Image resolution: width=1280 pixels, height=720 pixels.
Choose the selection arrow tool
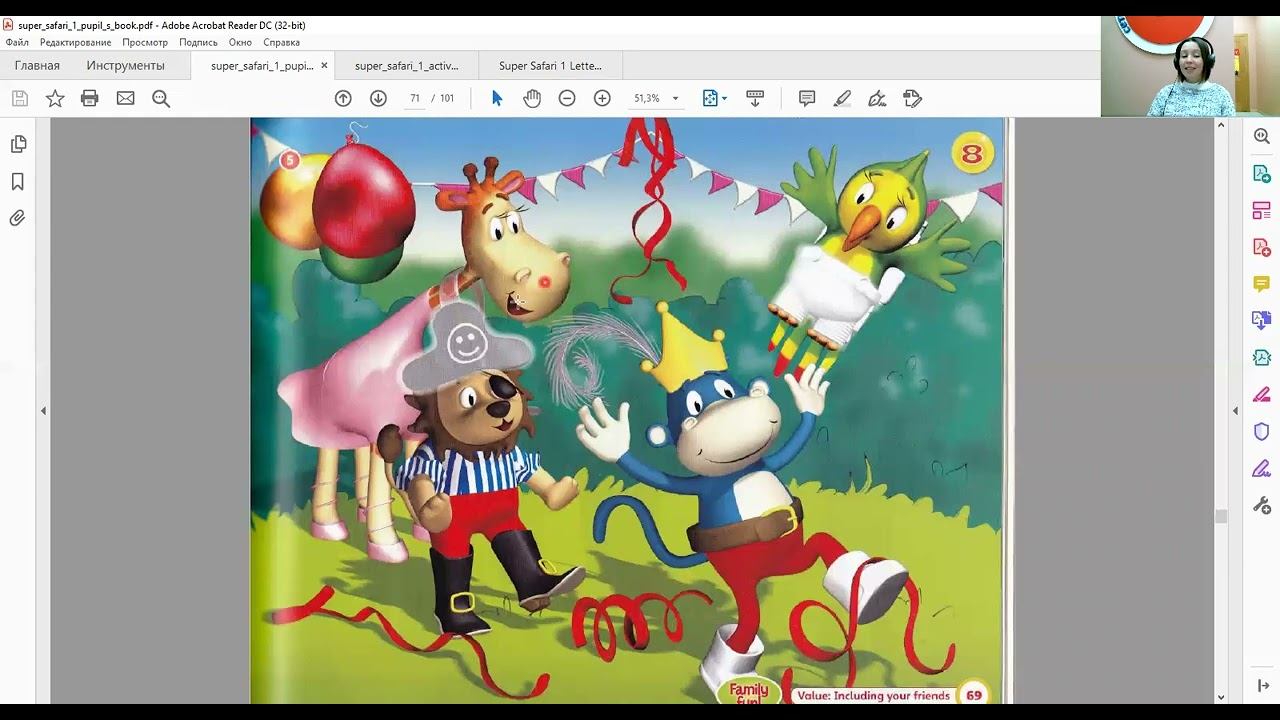point(497,98)
